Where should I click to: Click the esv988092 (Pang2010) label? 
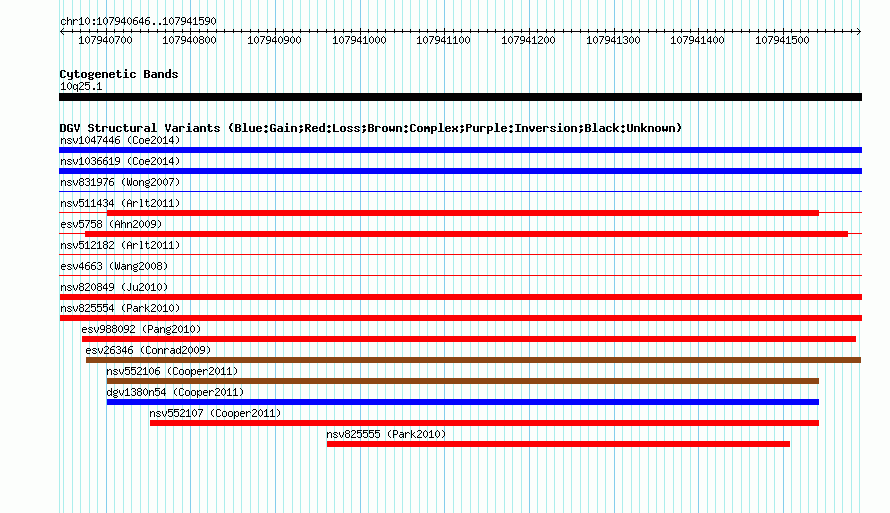[x=141, y=329]
